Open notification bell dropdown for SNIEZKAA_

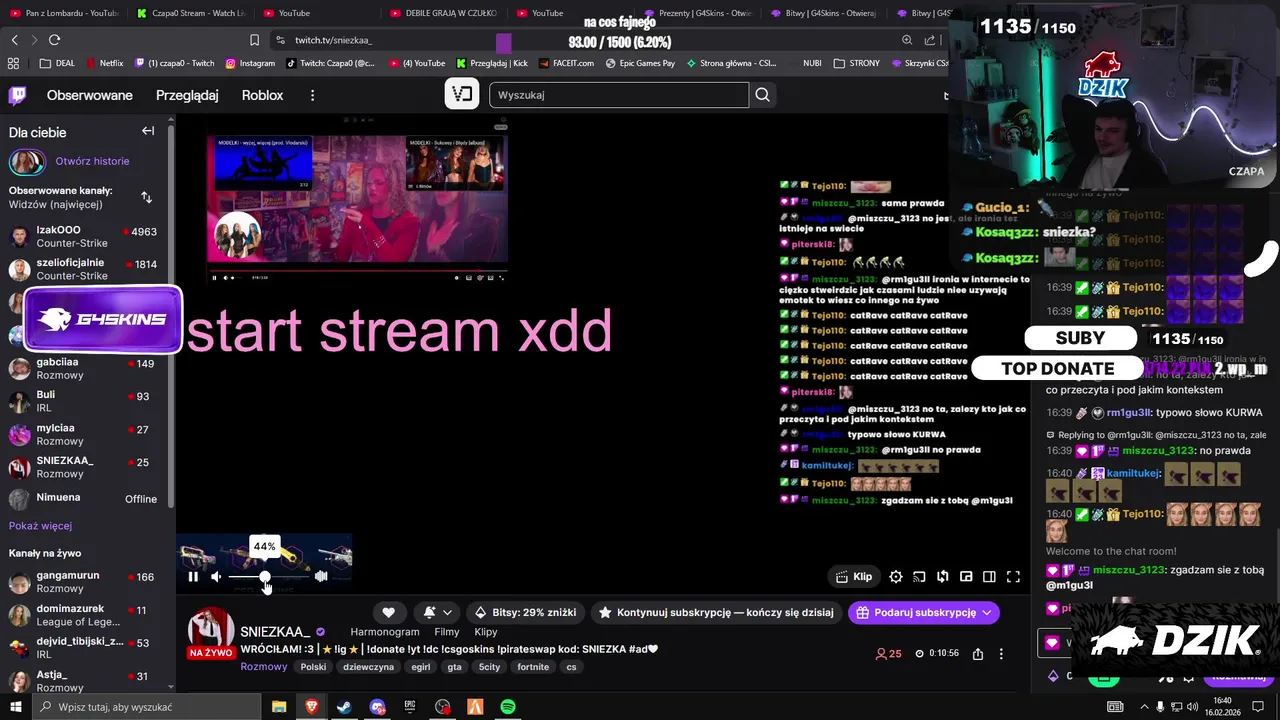pyautogui.click(x=437, y=612)
